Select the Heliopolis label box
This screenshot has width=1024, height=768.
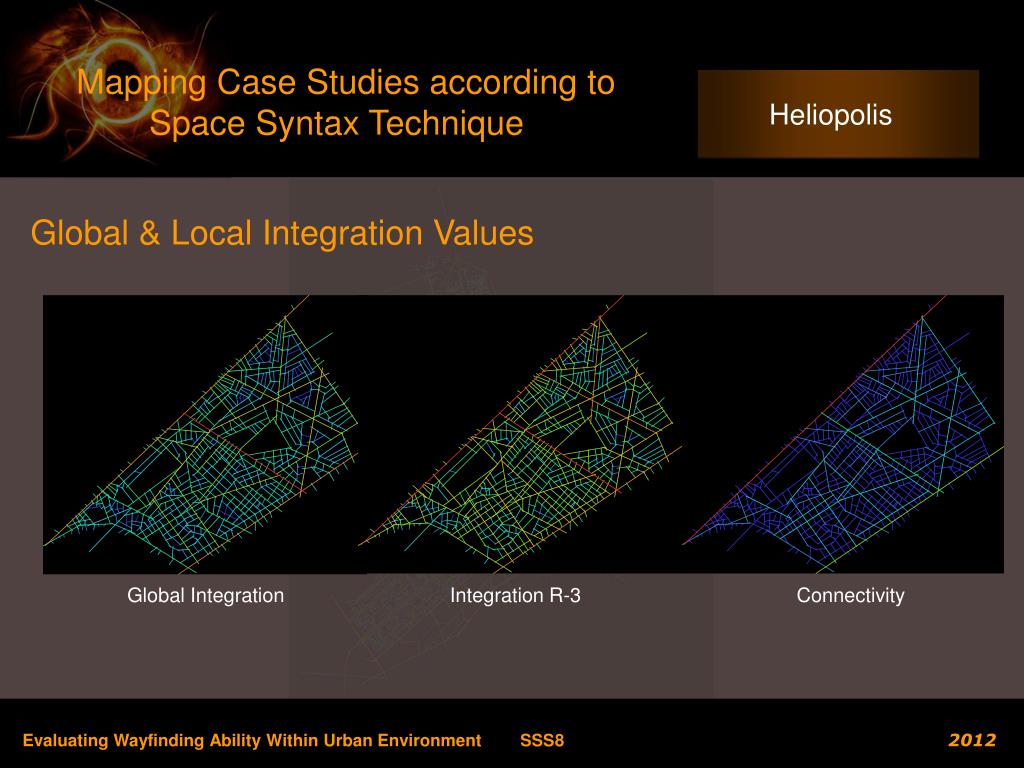click(x=838, y=114)
